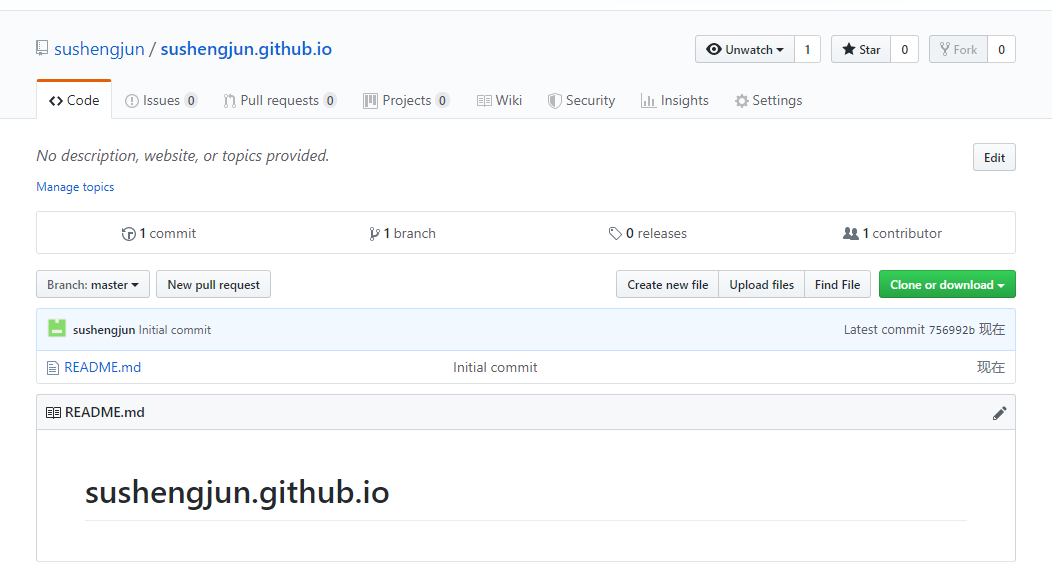
Task: Click the people icon beside 1 contributor
Action: click(x=851, y=233)
